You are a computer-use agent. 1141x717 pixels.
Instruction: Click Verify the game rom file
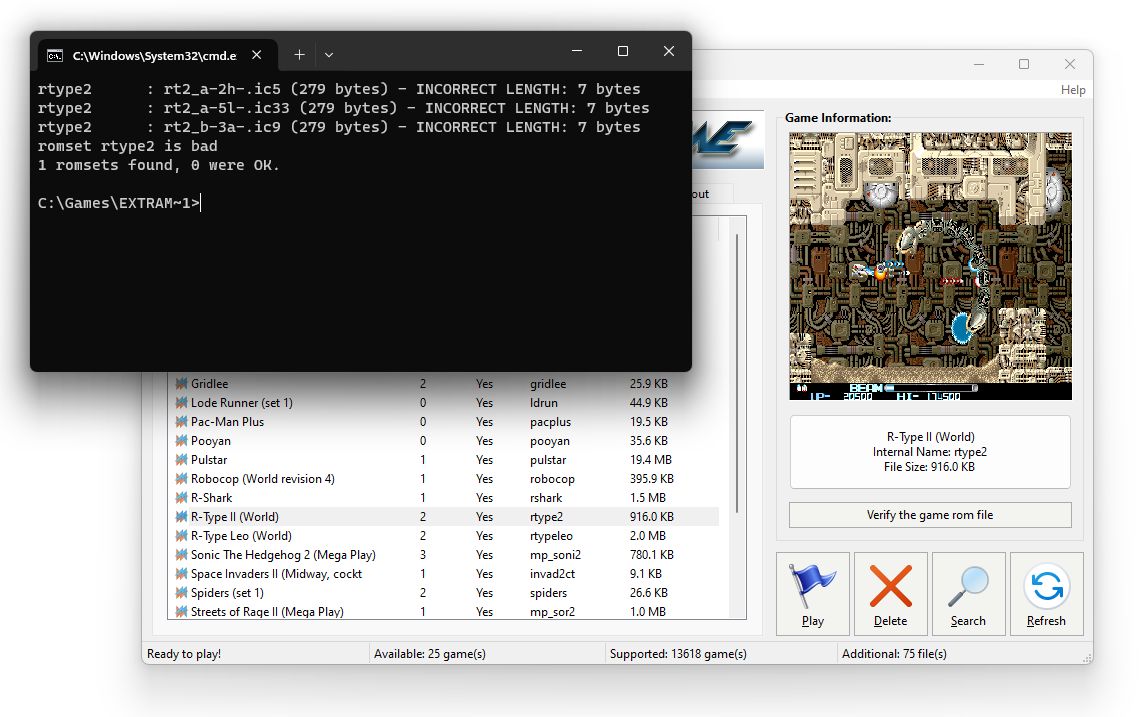tap(929, 515)
